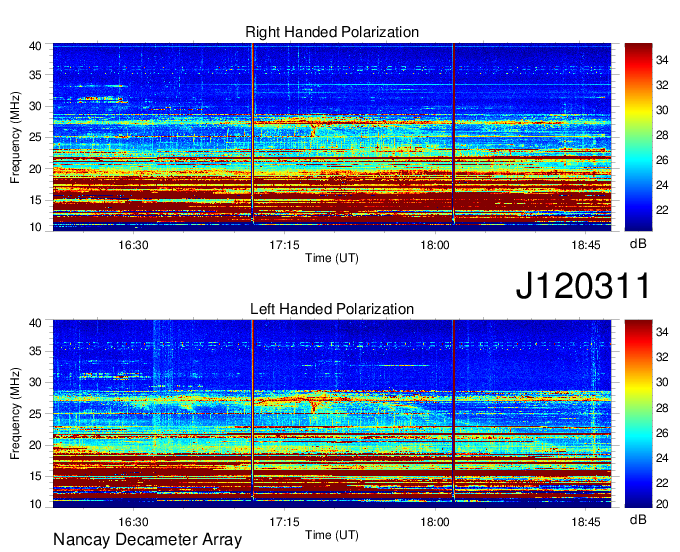Click the 'dB' label of bottom colorbar
This screenshot has height=552, width=680.
(638, 519)
